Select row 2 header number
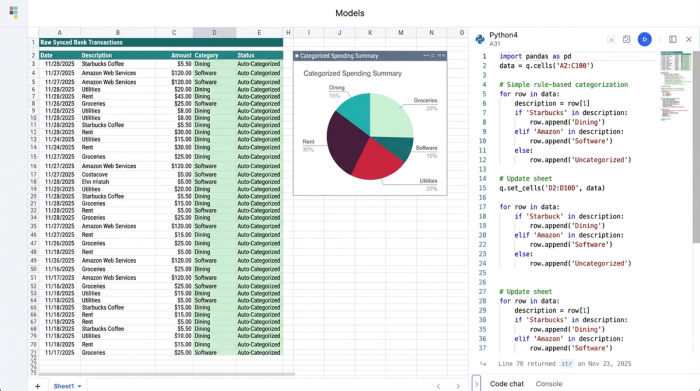Screen dimensions: 700x391 tap(33, 55)
